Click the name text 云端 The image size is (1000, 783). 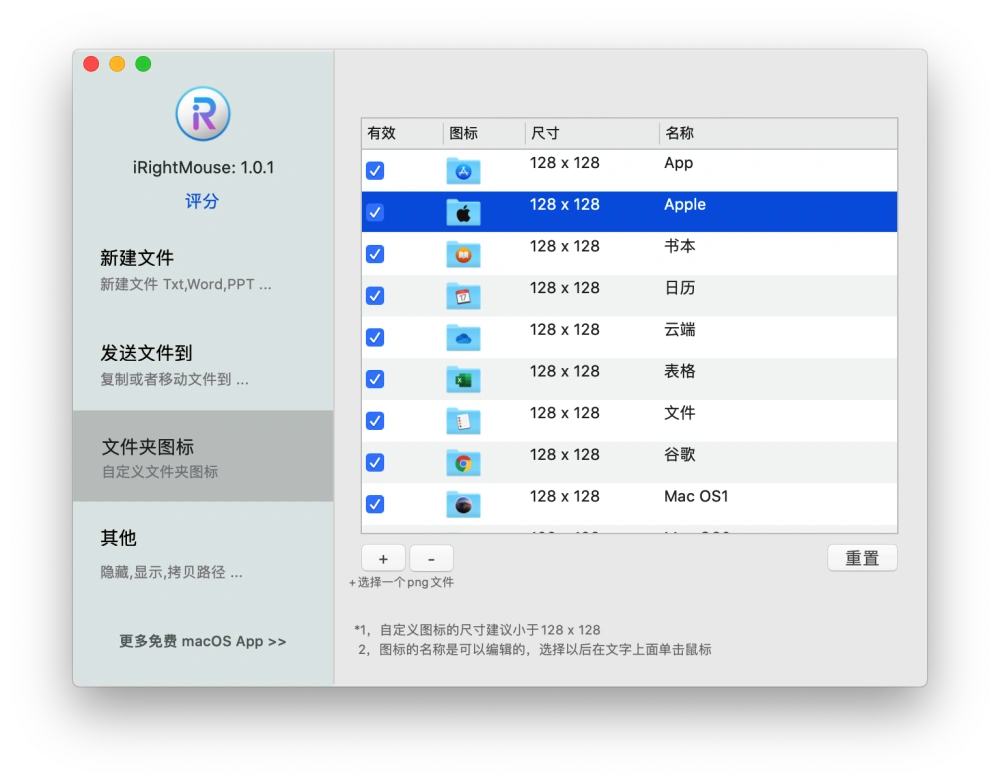click(680, 330)
